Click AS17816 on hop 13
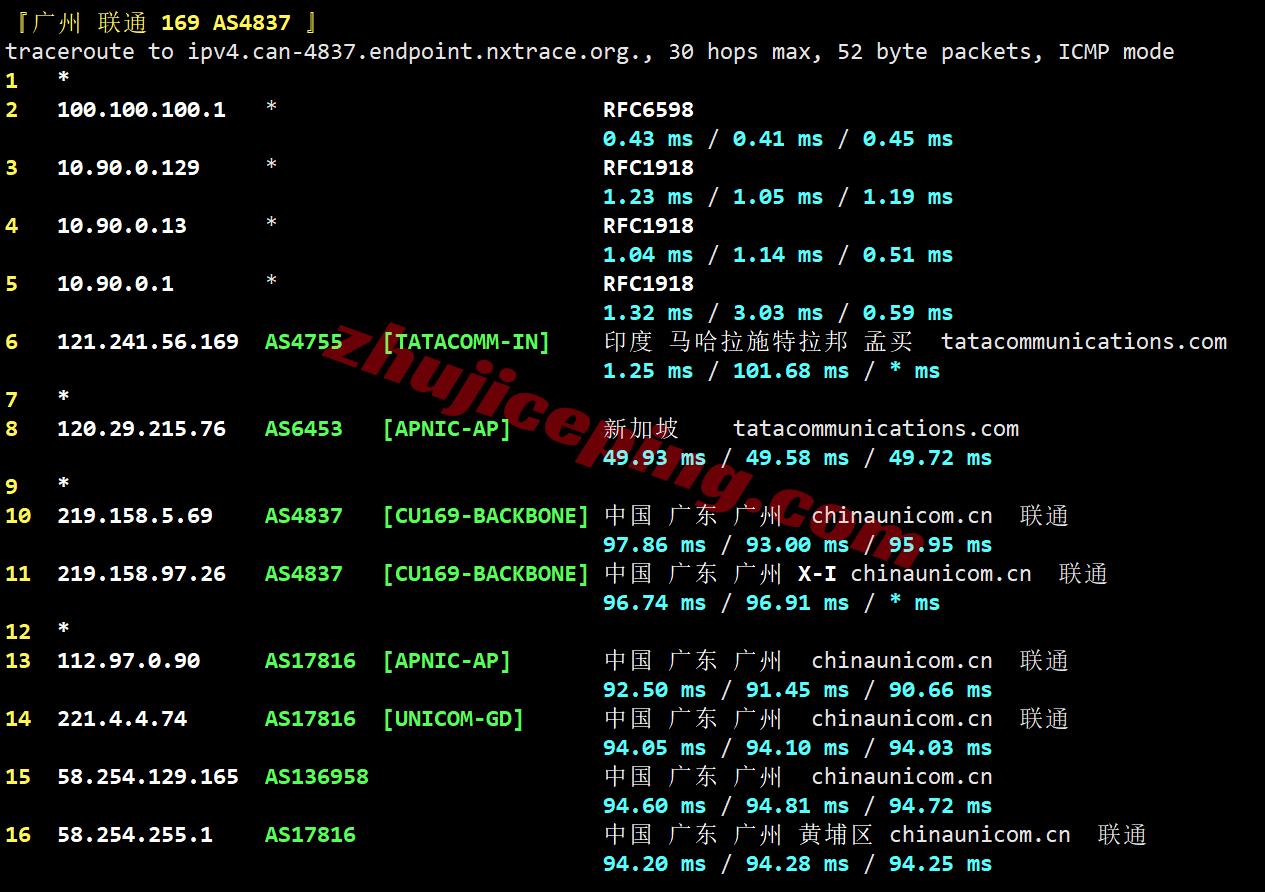Image resolution: width=1265 pixels, height=892 pixels. (310, 661)
